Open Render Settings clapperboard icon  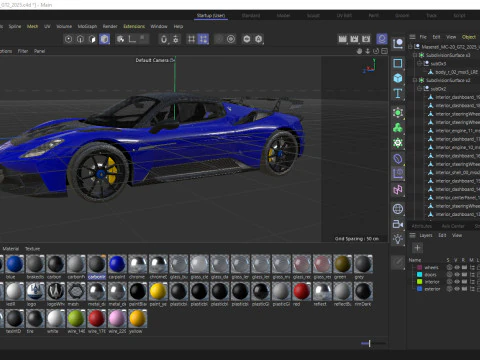(x=366, y=39)
